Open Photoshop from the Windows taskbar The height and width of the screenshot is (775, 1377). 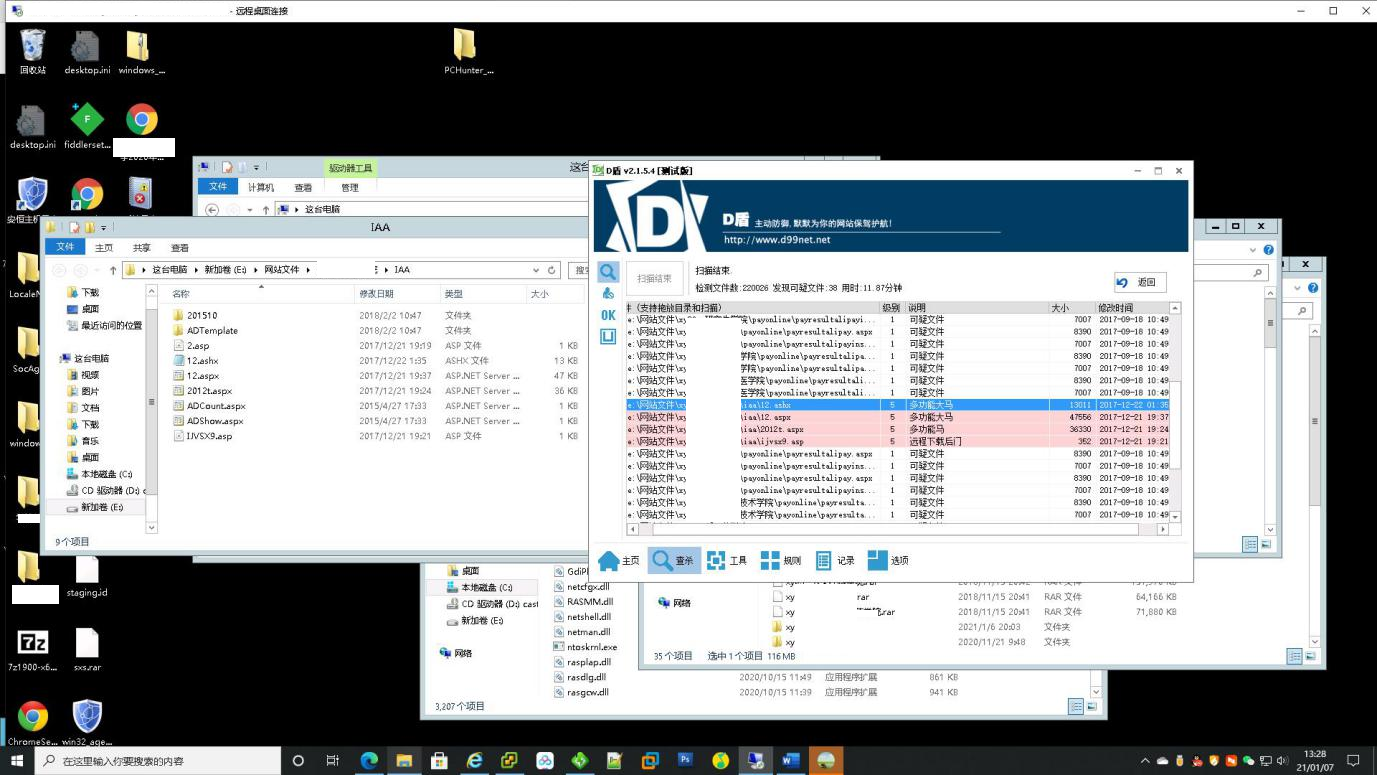point(685,761)
